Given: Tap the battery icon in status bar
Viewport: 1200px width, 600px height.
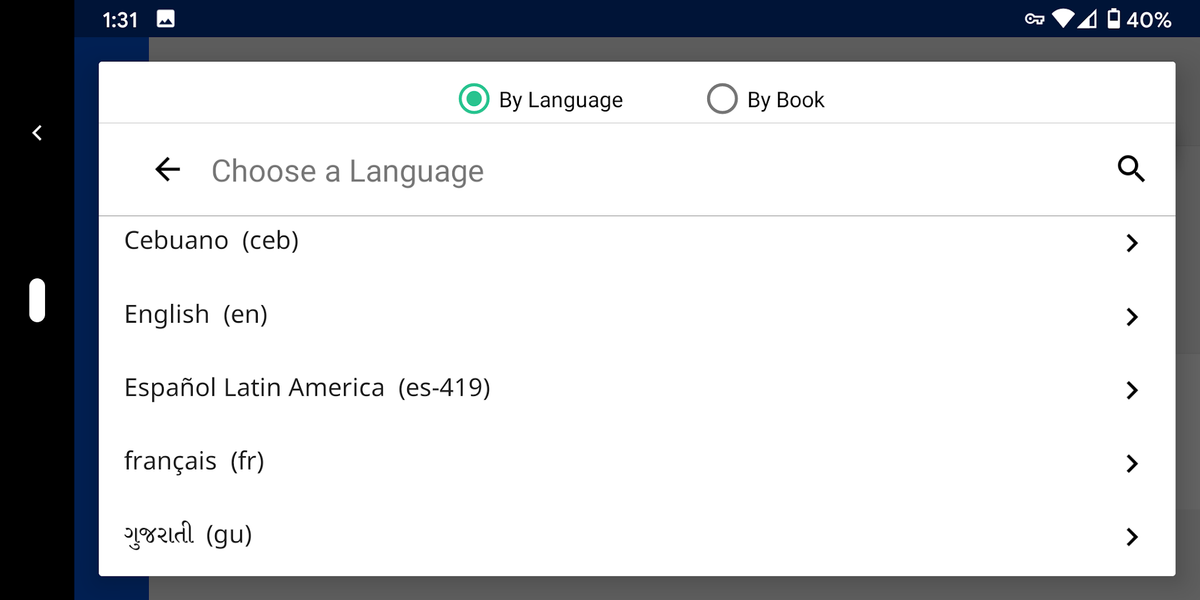Looking at the screenshot, I should (1114, 19).
